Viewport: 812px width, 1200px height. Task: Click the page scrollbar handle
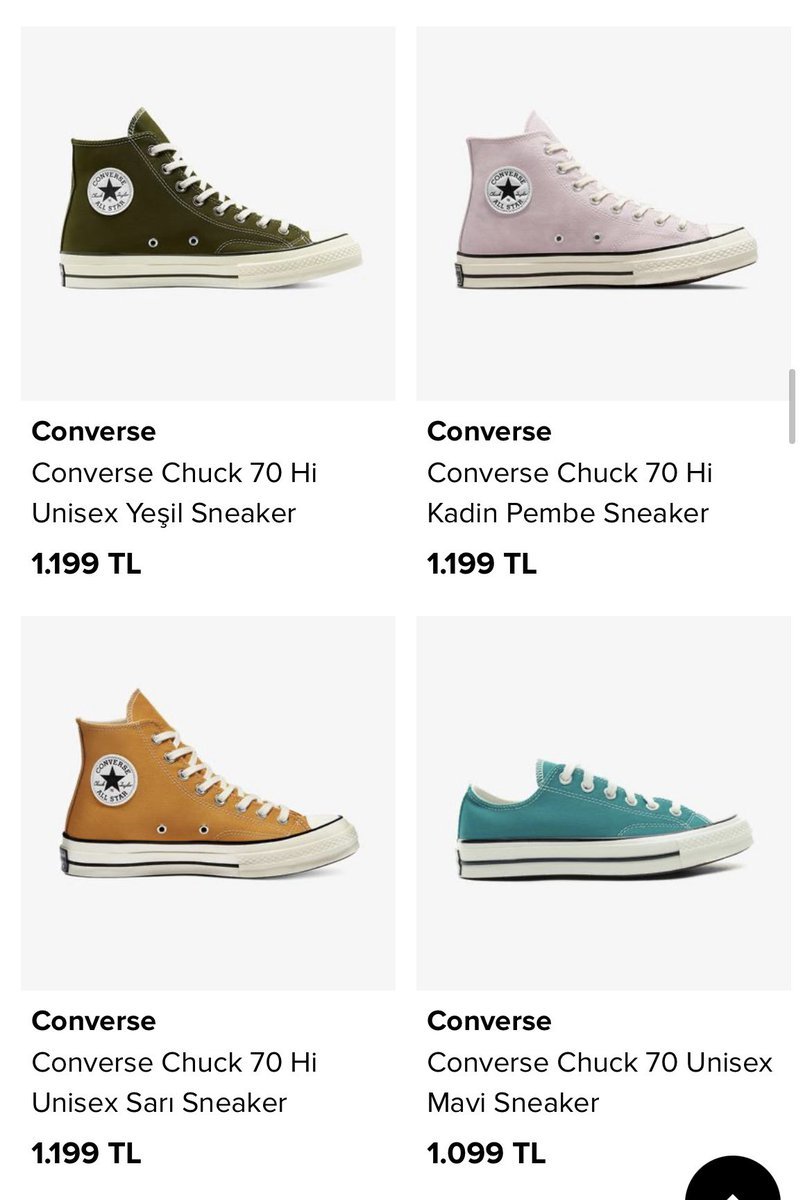[792, 406]
